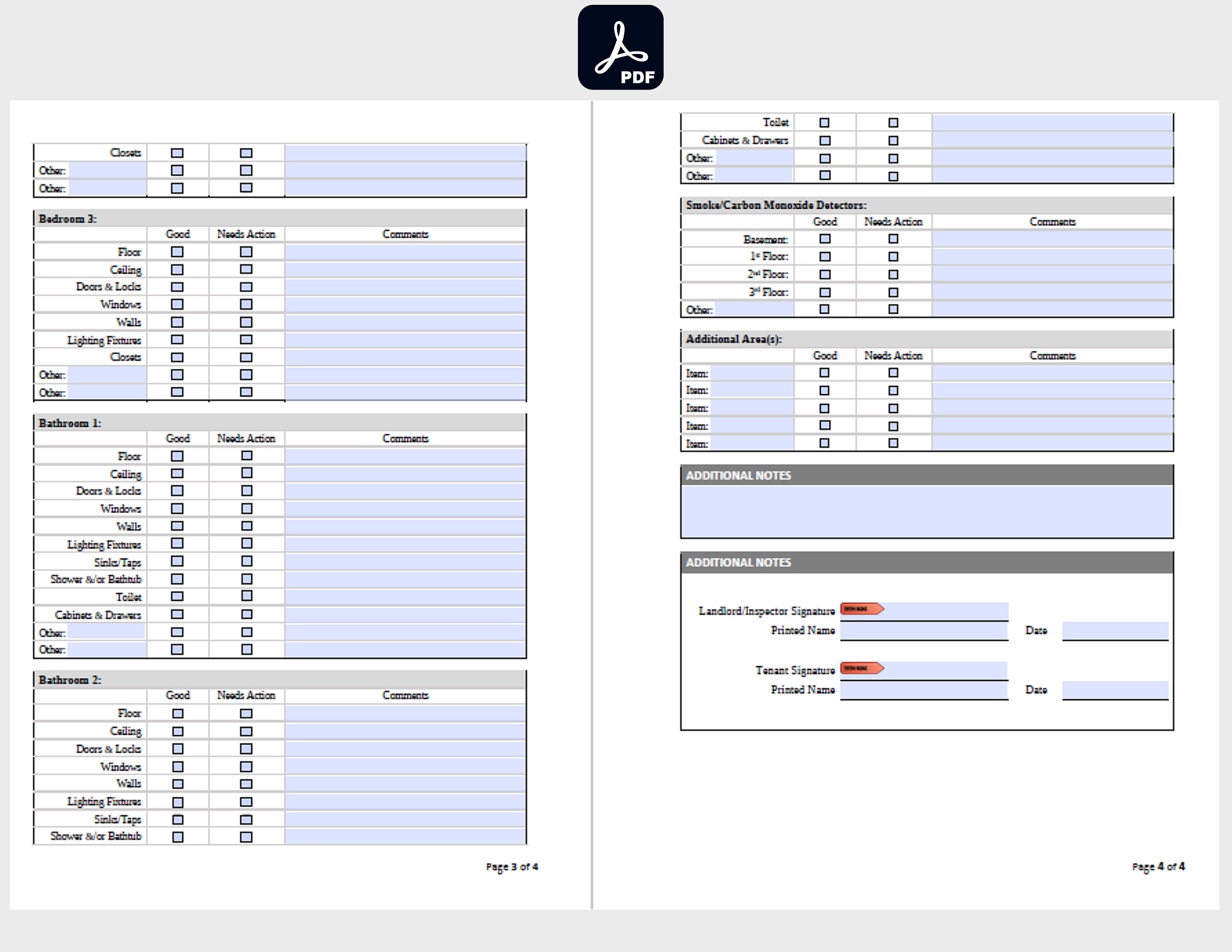This screenshot has width=1232, height=952.
Task: Mark Needs Action for Bathroom 1 Ceiling
Action: click(246, 473)
